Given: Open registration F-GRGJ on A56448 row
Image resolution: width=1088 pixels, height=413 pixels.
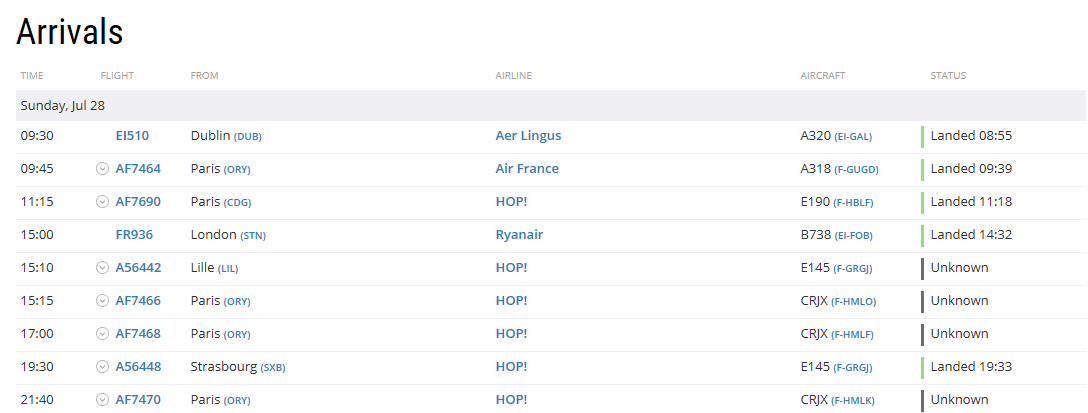Looking at the screenshot, I should [x=853, y=368].
